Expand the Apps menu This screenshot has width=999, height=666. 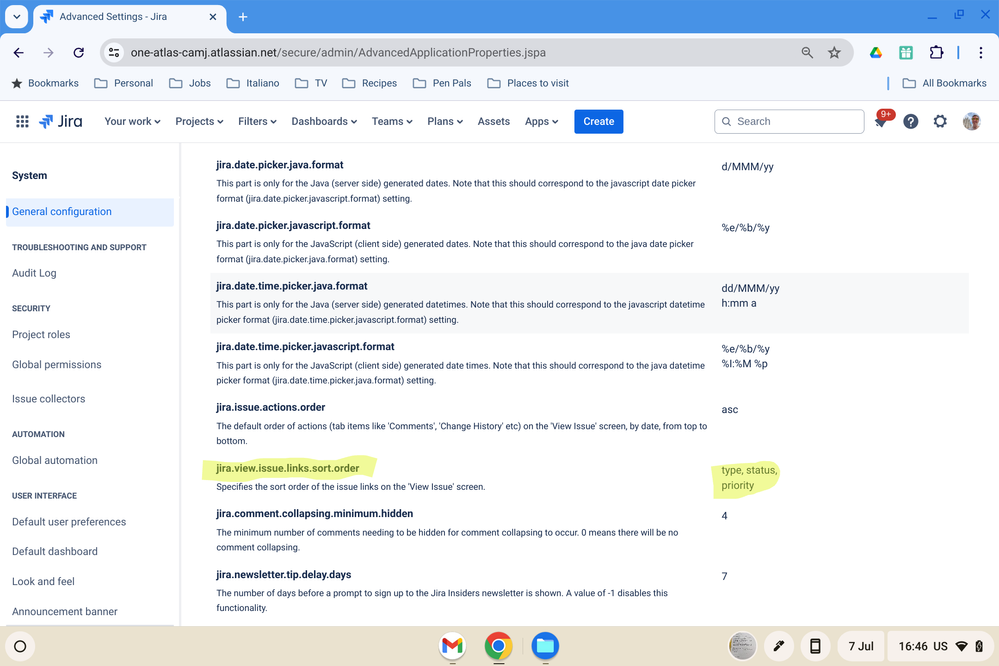(x=541, y=121)
